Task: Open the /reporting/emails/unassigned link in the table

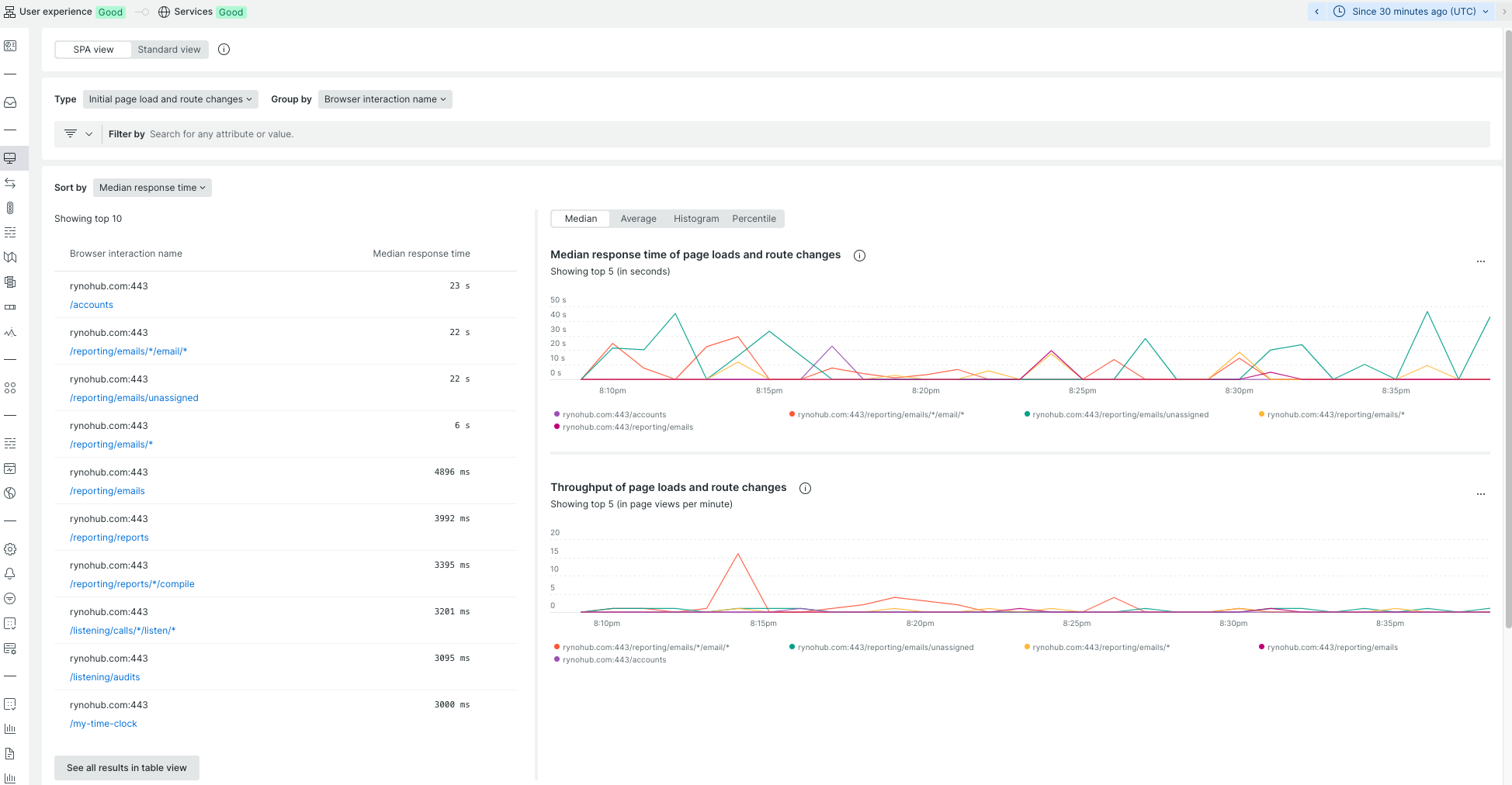Action: point(134,398)
